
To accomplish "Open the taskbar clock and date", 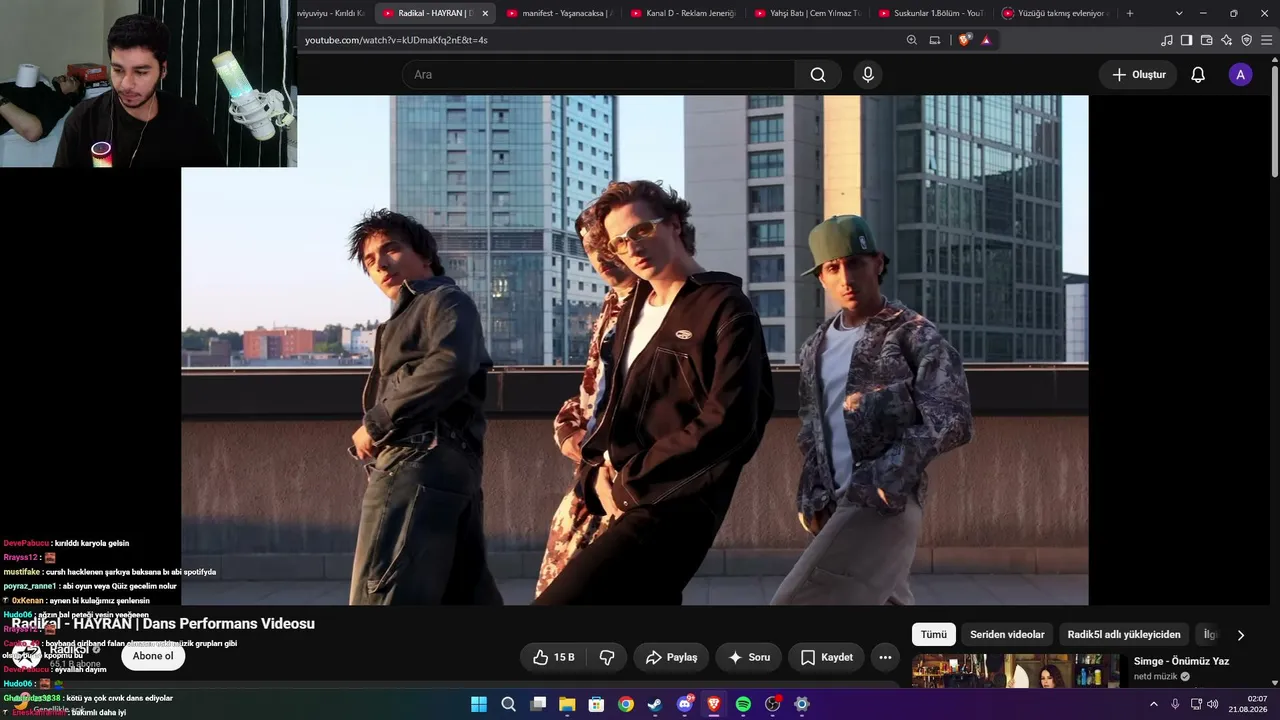I will pos(1249,704).
